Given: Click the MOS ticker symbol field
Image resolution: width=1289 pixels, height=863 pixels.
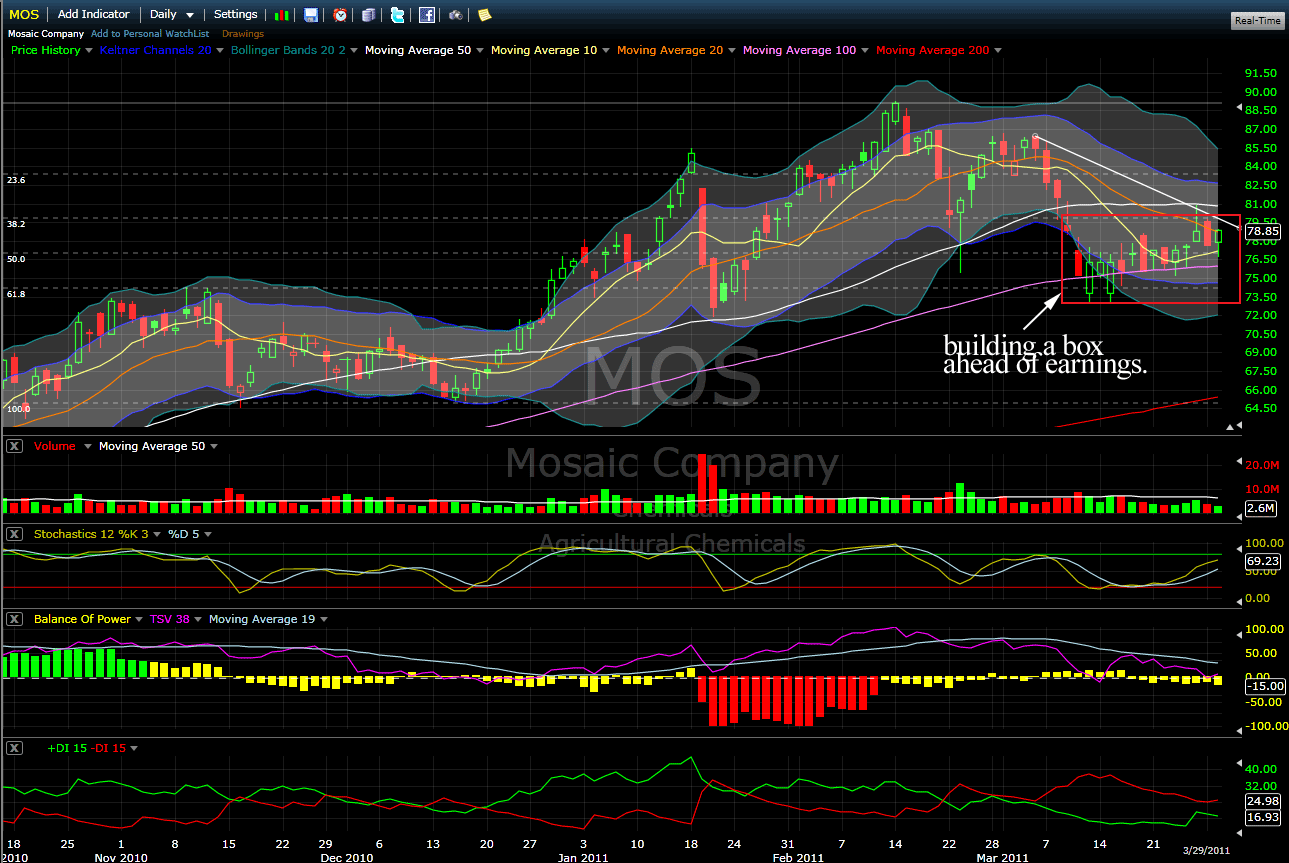Looking at the screenshot, I should pyautogui.click(x=24, y=15).
